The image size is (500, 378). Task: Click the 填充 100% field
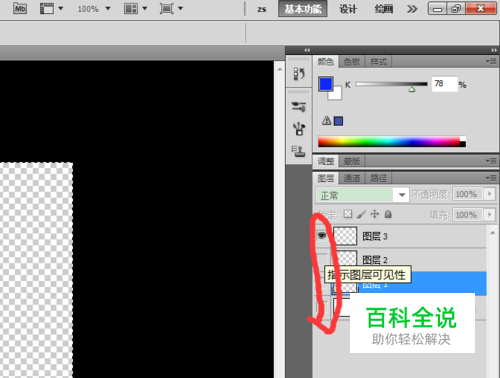[x=467, y=215]
